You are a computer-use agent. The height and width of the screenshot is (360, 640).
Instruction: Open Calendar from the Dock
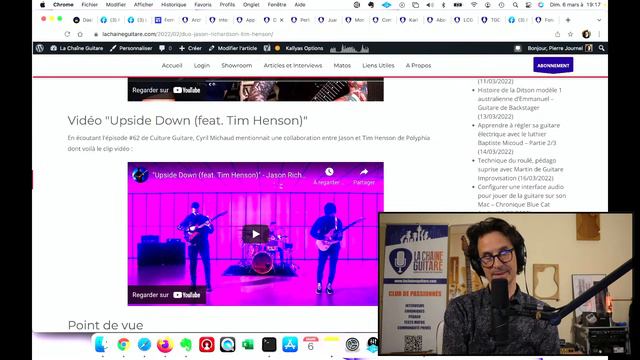point(311,344)
